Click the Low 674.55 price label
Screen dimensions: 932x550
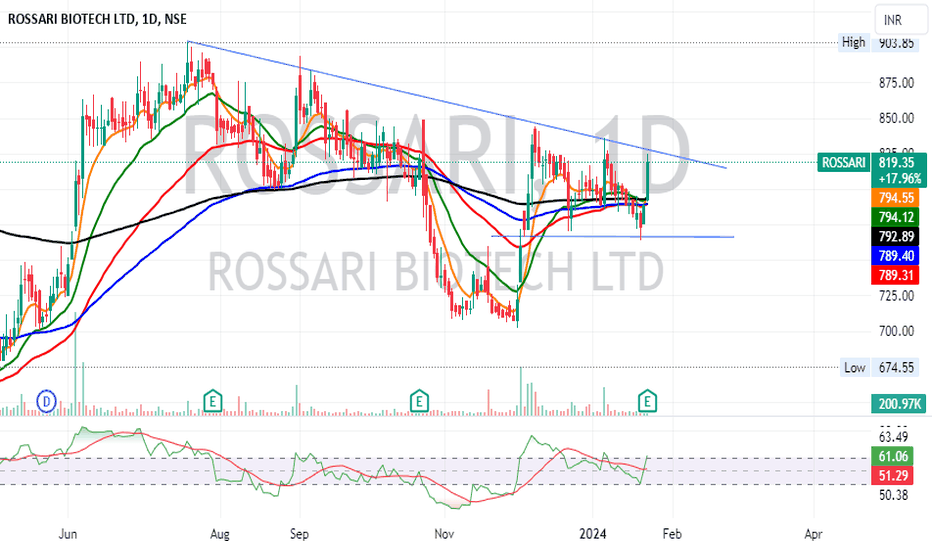click(879, 367)
